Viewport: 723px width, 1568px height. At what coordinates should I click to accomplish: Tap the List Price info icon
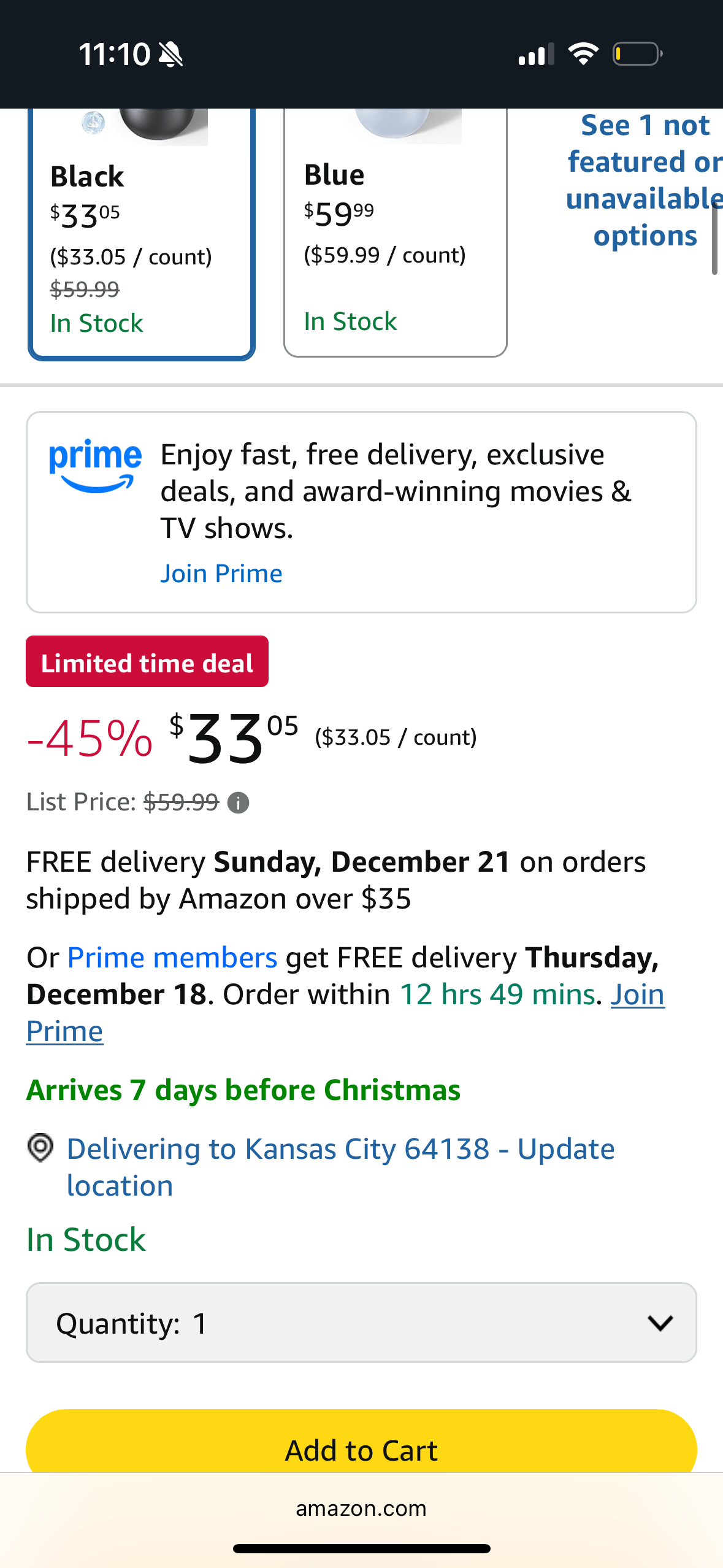pos(238,802)
